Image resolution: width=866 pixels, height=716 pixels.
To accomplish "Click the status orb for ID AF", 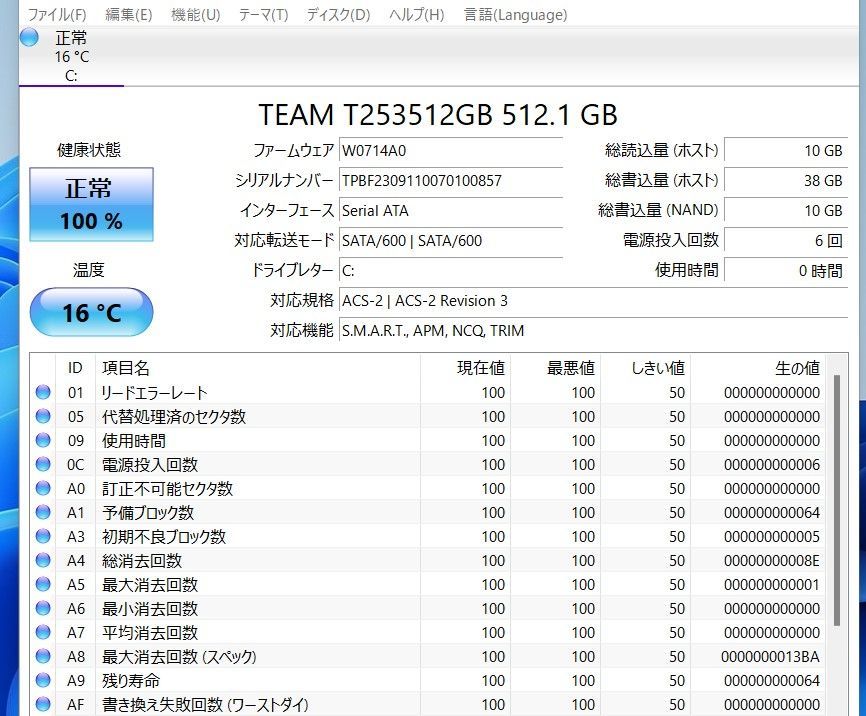I will (x=43, y=704).
